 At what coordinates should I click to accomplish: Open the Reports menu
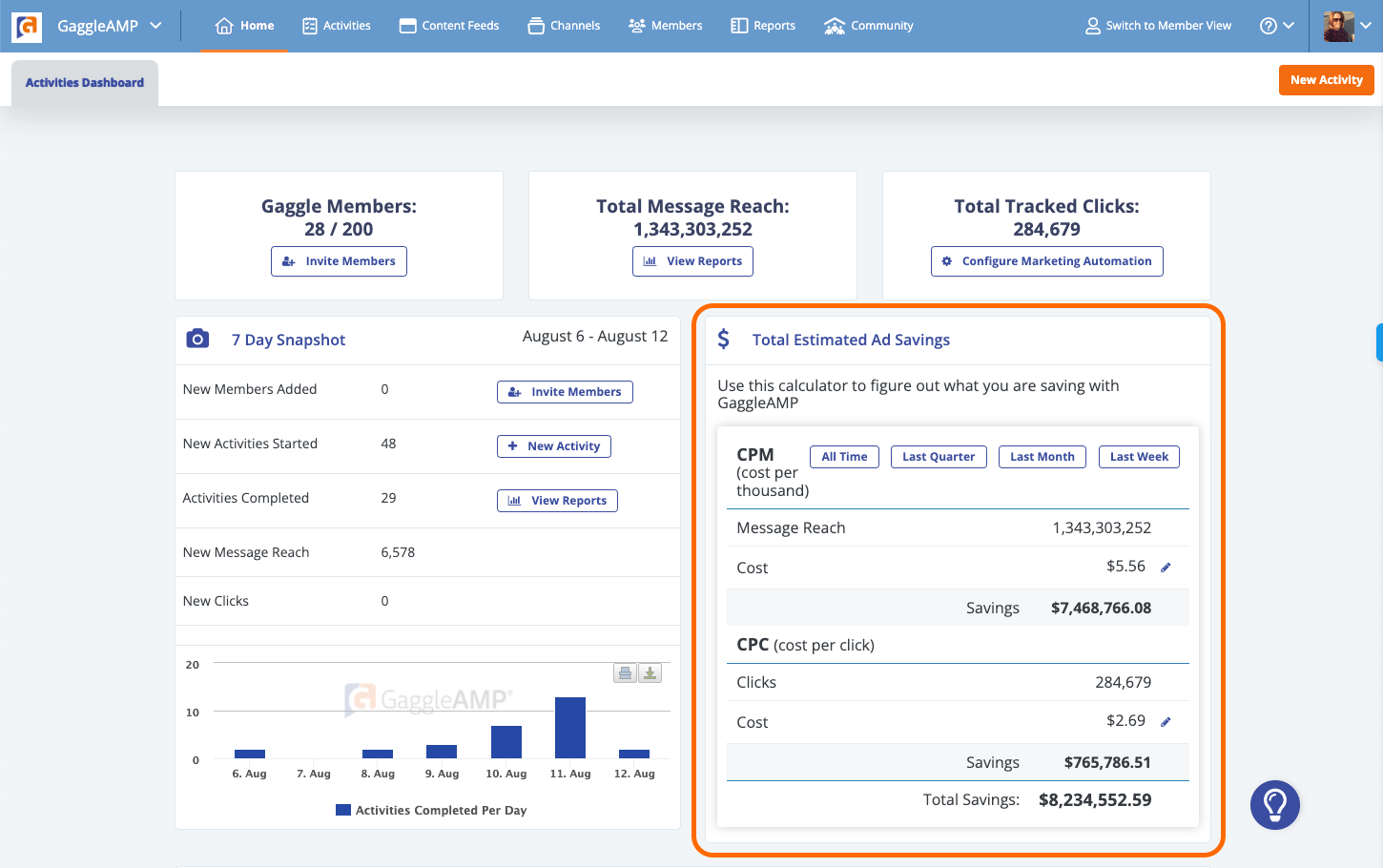[763, 26]
